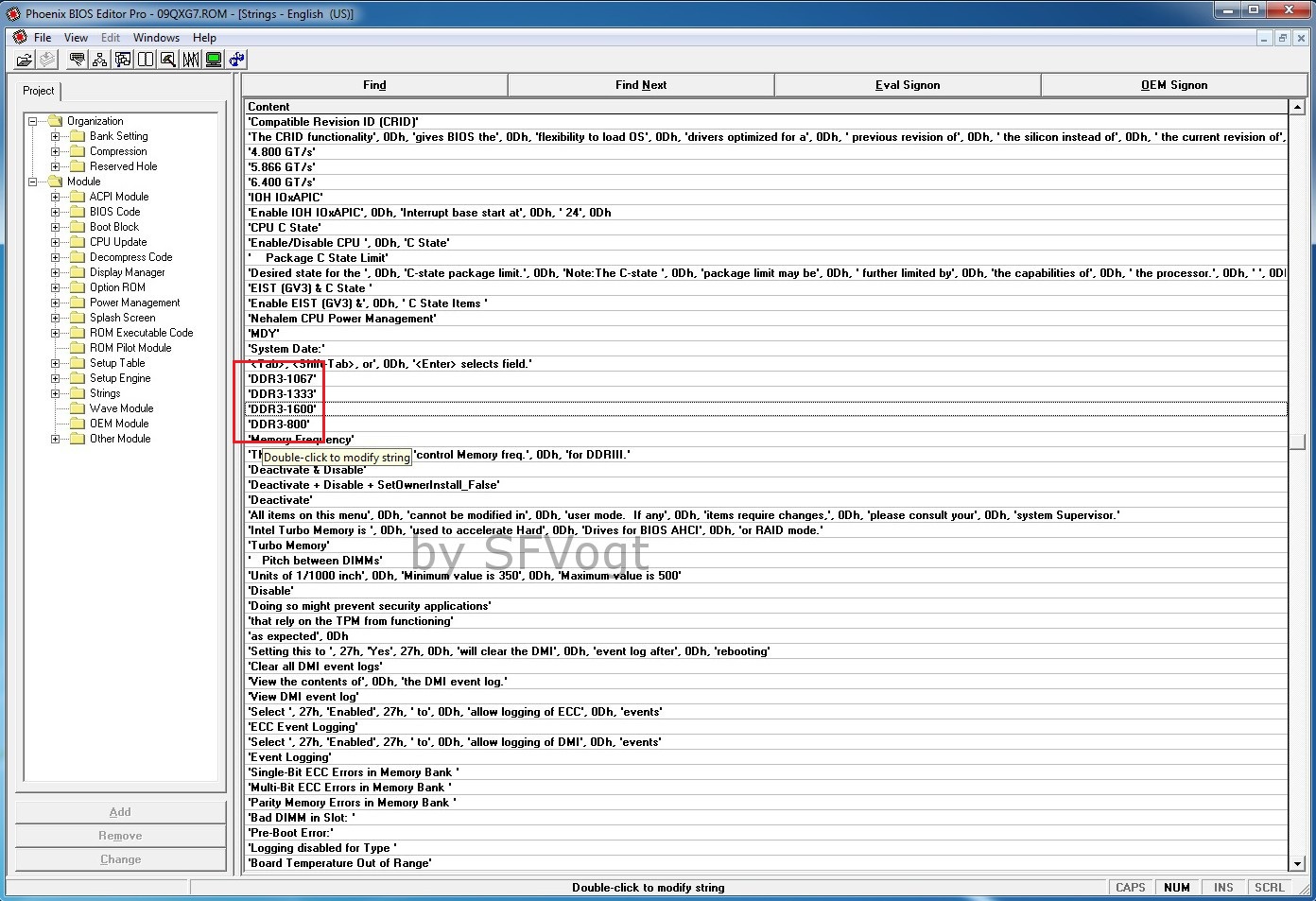1316x901 pixels.
Task: Select the 'DDR3-800' string row
Action: pyautogui.click(x=766, y=425)
